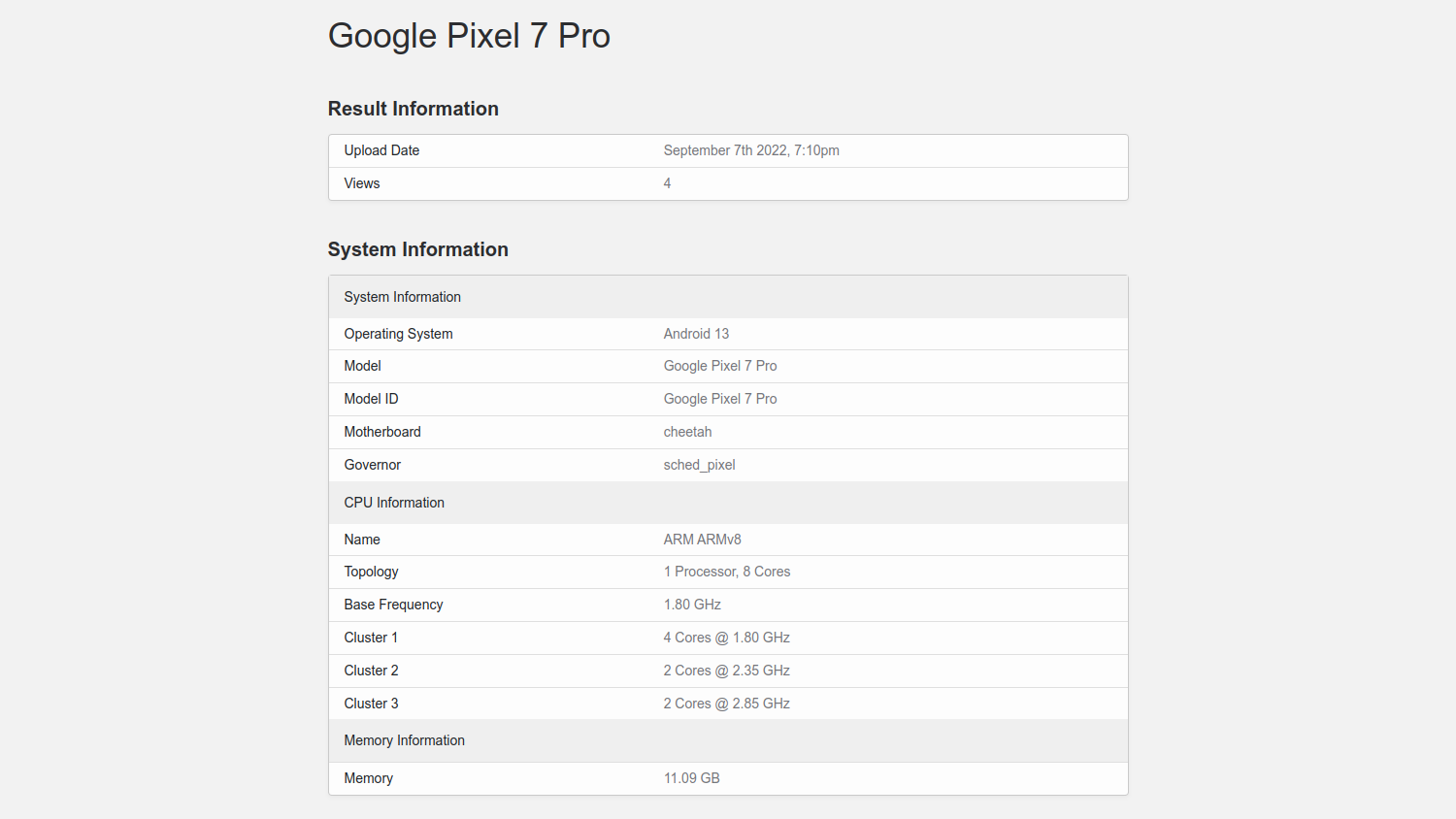The image size is (1456, 819).
Task: Click the Memory Information table subheader
Action: pos(404,740)
